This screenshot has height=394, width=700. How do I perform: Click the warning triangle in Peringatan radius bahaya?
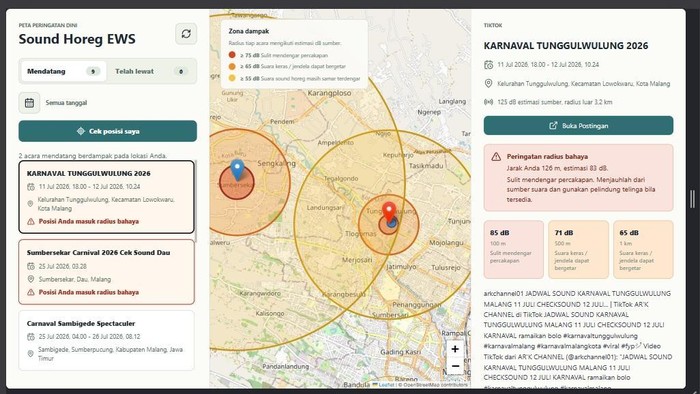(x=496, y=157)
